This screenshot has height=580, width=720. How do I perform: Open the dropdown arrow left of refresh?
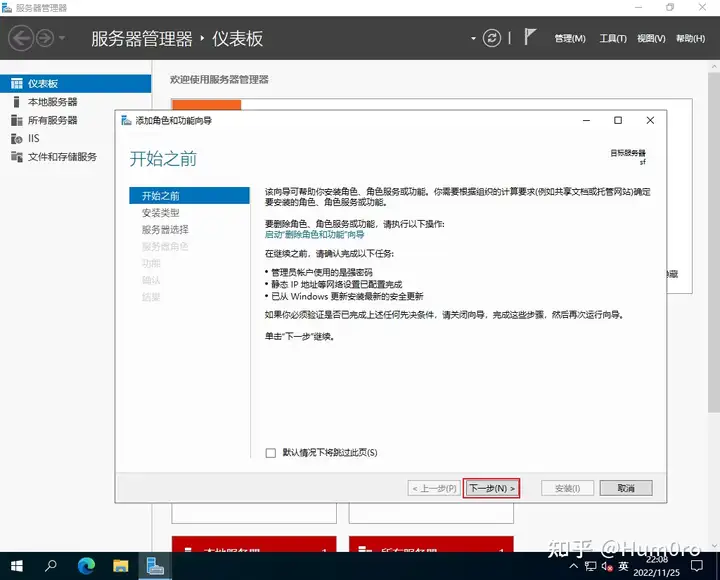pos(473,39)
